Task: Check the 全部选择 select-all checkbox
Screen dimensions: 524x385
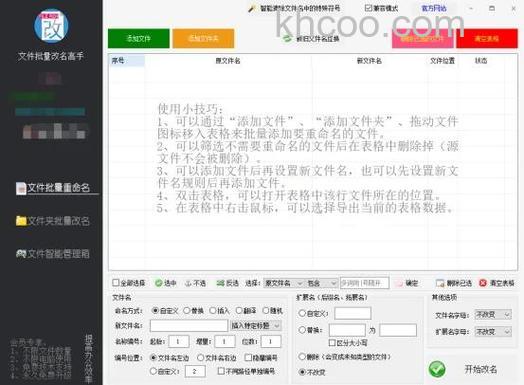Action: tap(116, 283)
